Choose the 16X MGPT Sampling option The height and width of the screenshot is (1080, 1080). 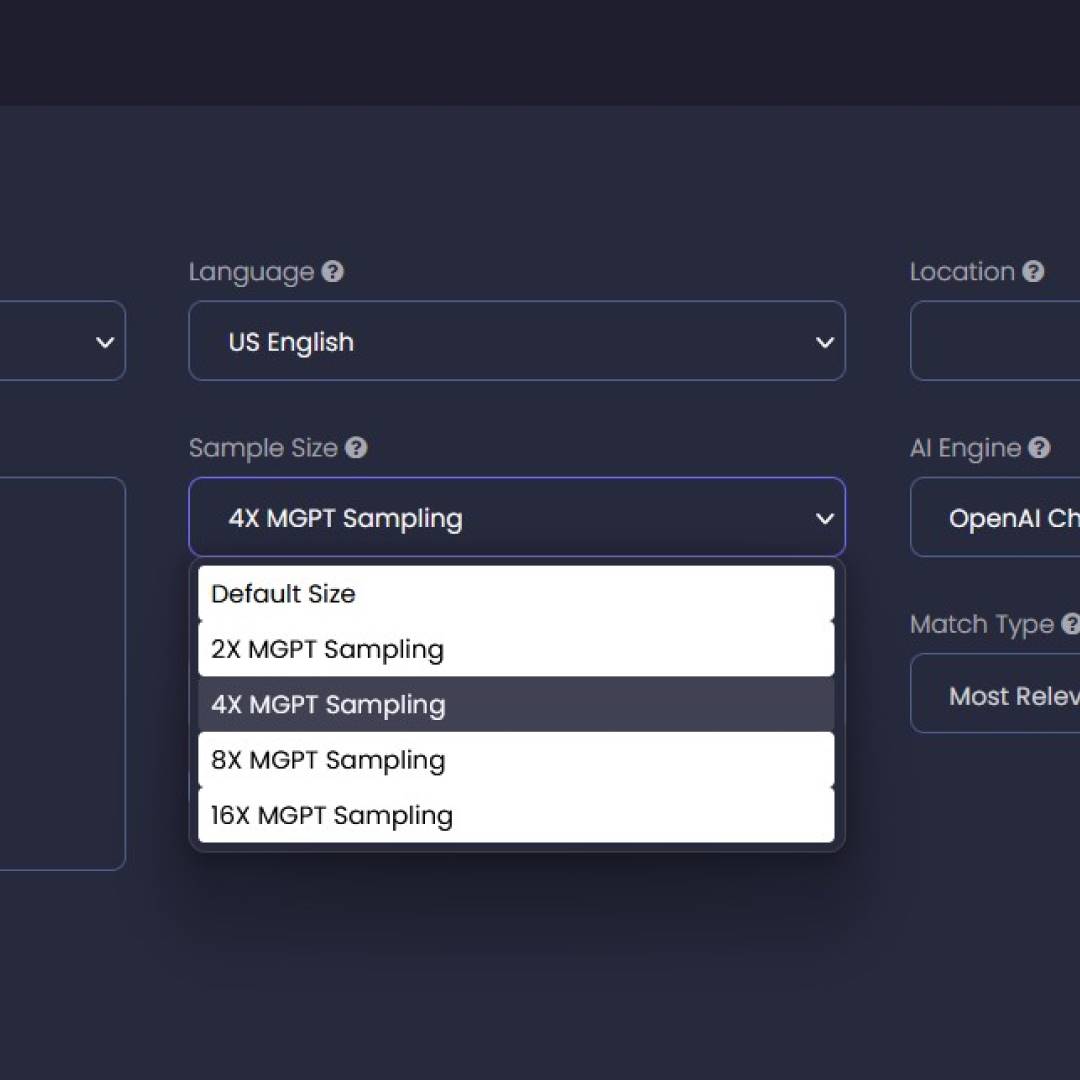click(x=516, y=815)
